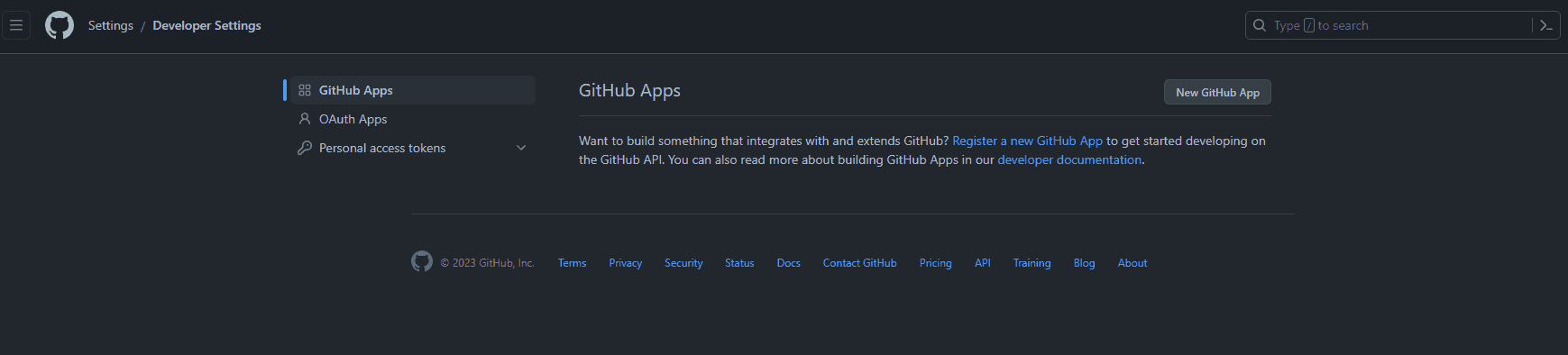Click Developer Settings breadcrumb
This screenshot has width=1568, height=355.
point(207,25)
